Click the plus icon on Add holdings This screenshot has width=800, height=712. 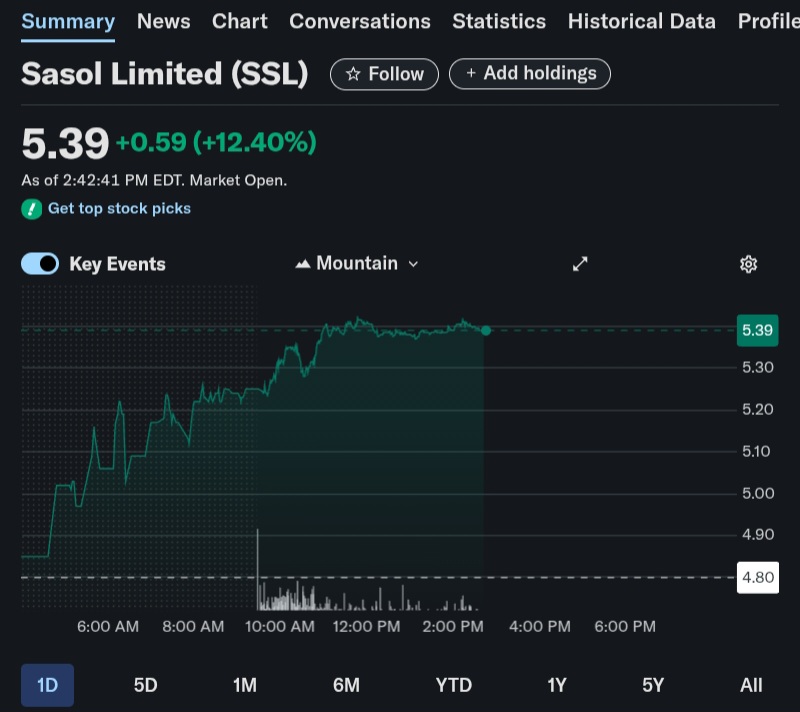[x=471, y=73]
